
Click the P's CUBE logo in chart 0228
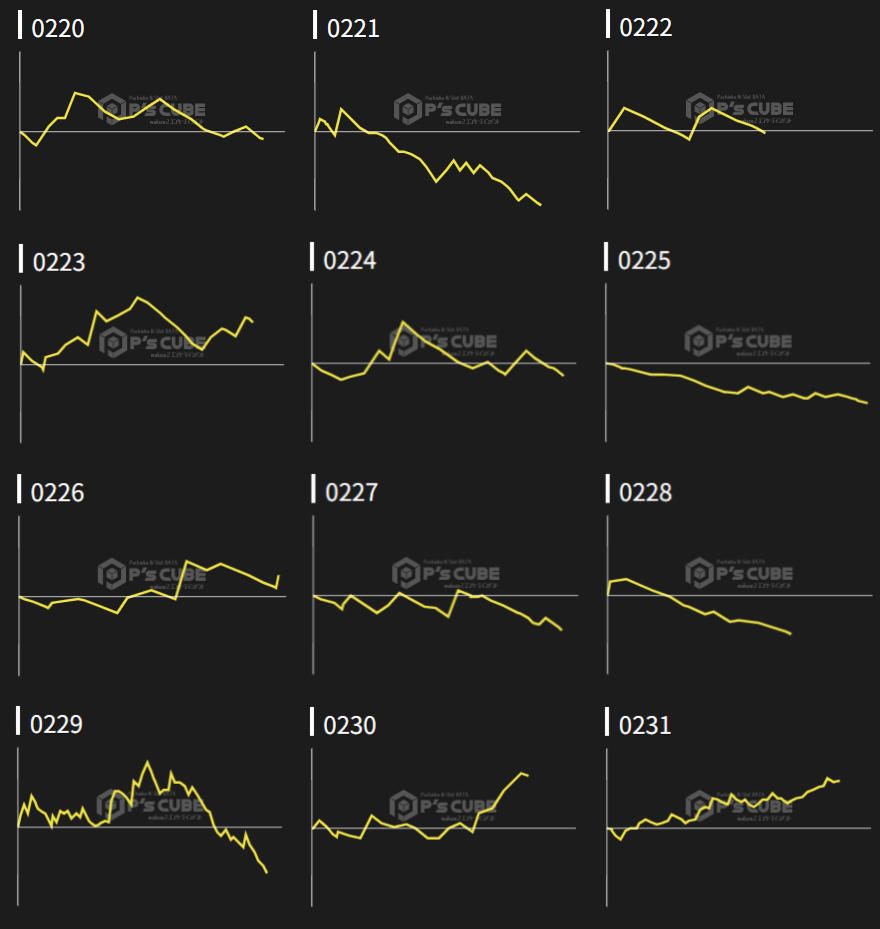pos(740,573)
